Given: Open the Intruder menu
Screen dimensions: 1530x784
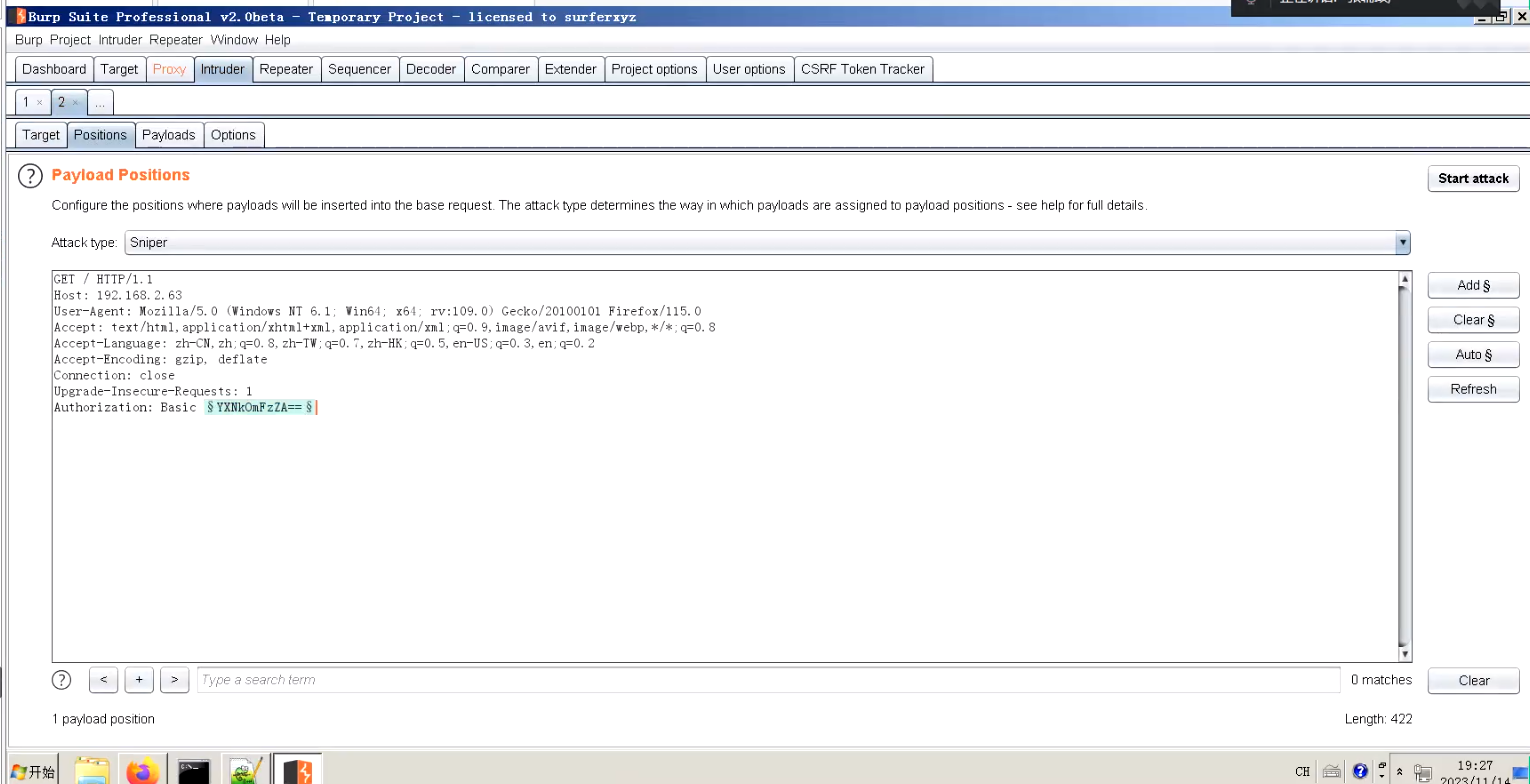Looking at the screenshot, I should pyautogui.click(x=120, y=40).
